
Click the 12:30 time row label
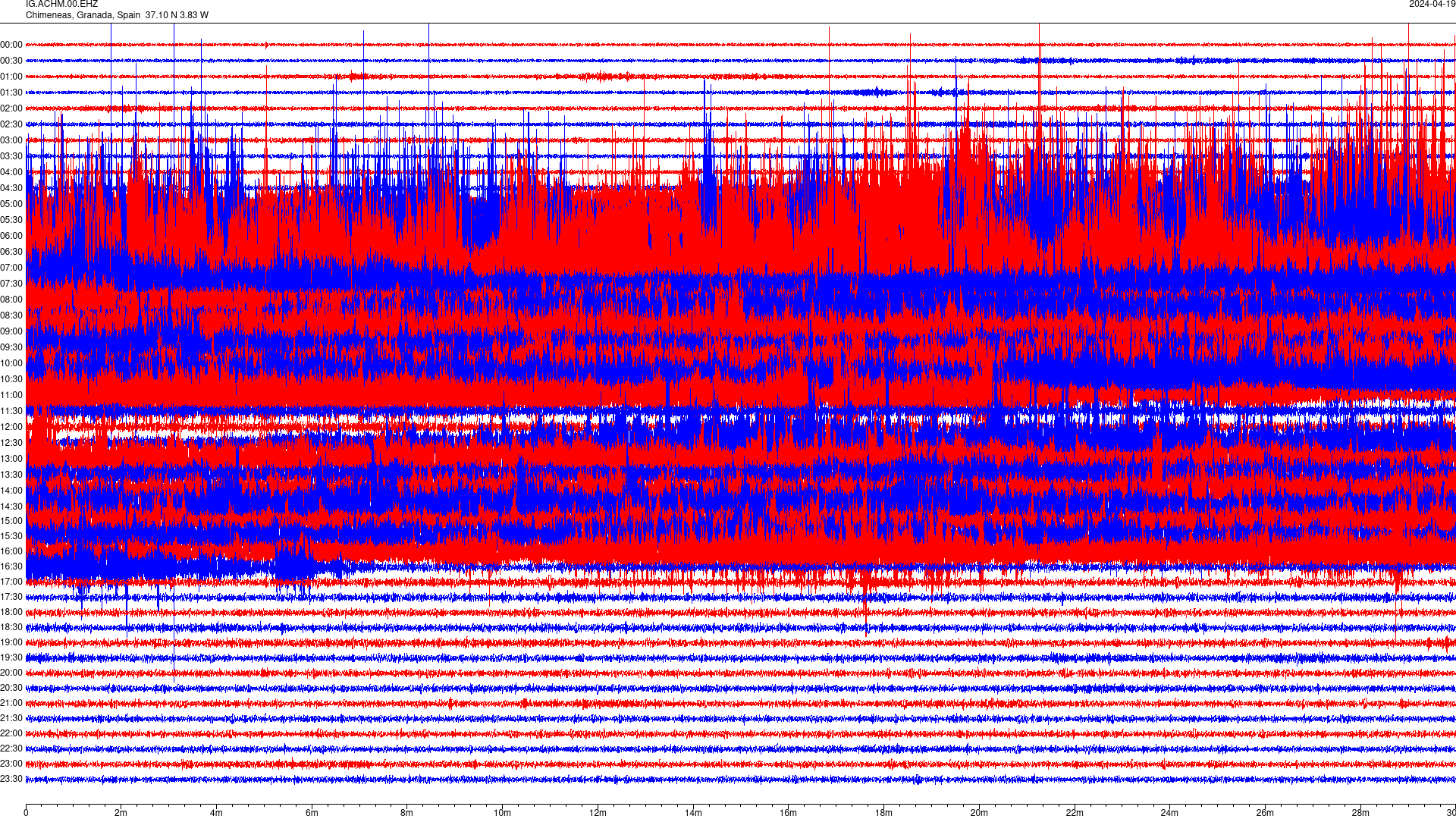(x=11, y=443)
